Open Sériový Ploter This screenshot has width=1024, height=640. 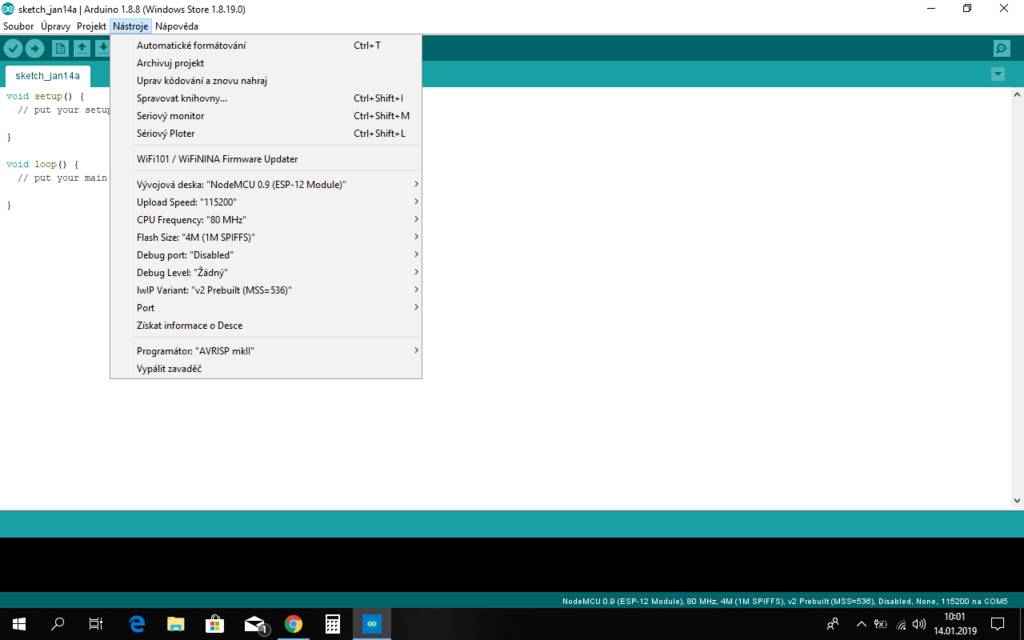266,133
